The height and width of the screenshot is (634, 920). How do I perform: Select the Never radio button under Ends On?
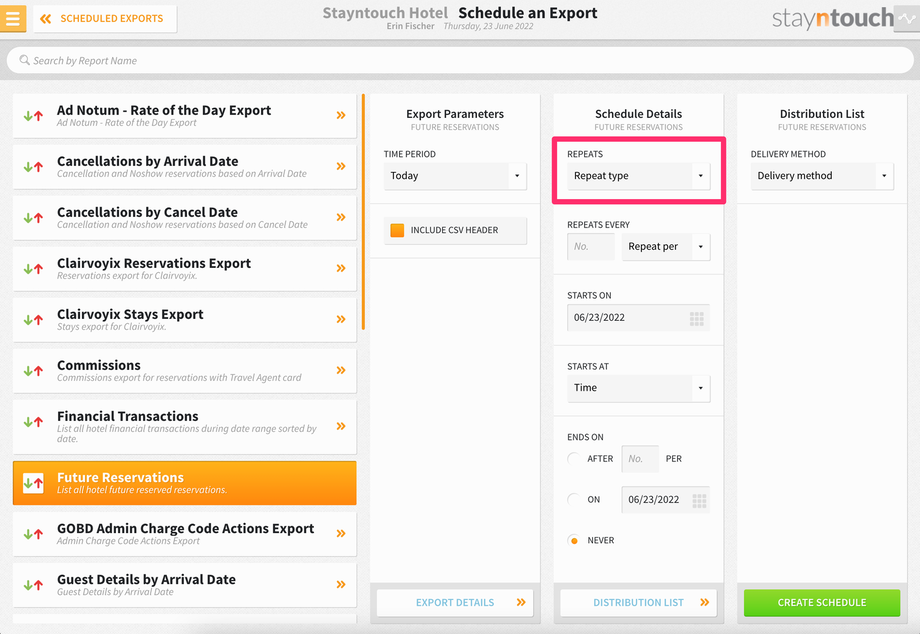pos(574,540)
